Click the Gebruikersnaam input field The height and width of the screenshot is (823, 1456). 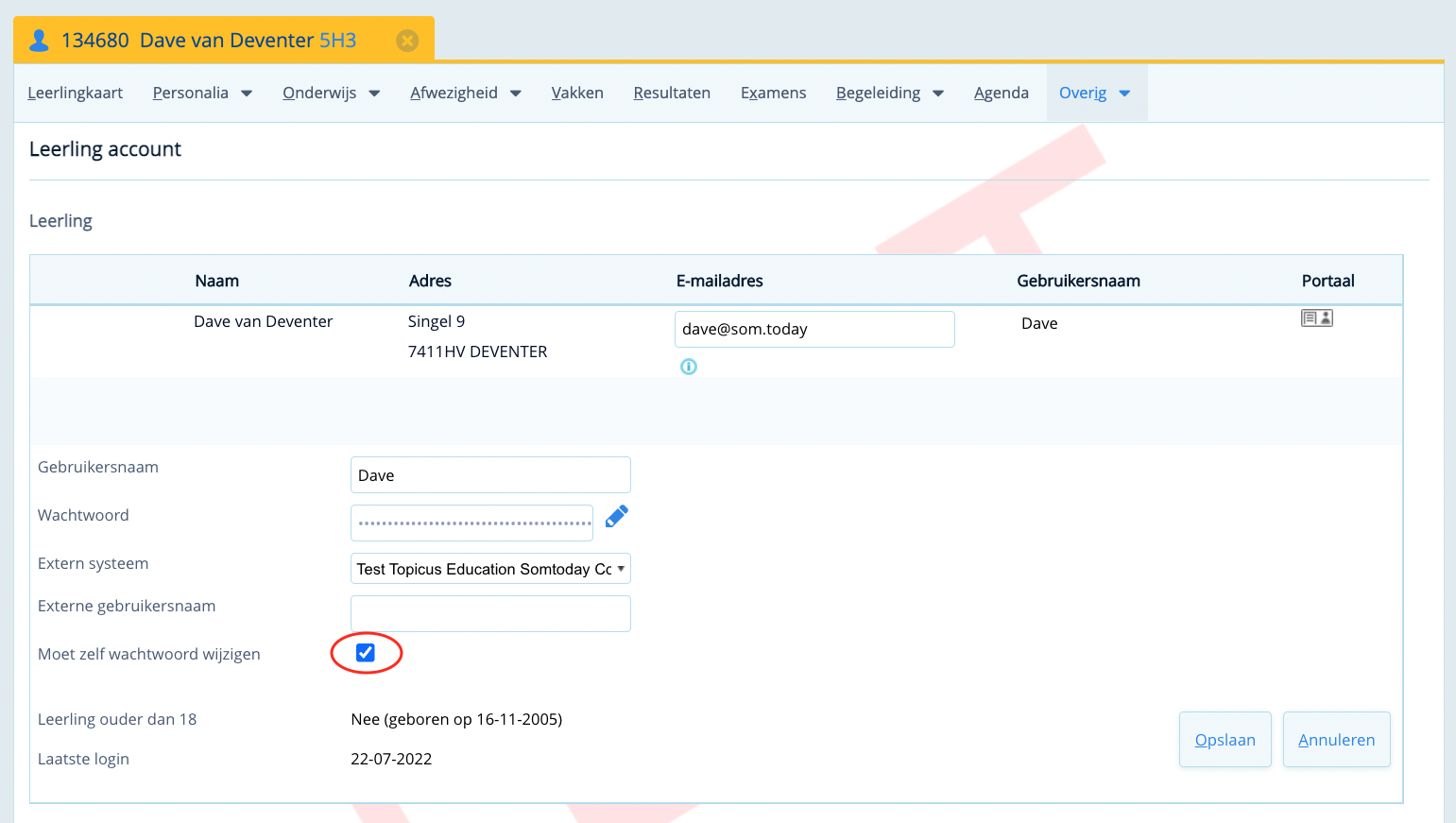point(490,475)
